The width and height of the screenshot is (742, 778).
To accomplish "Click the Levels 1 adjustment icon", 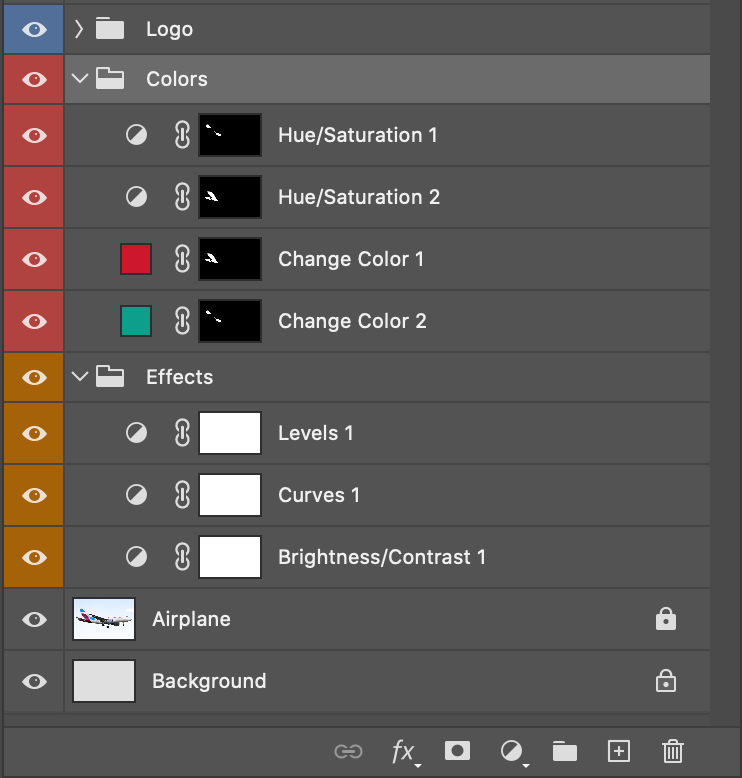I will click(x=136, y=434).
